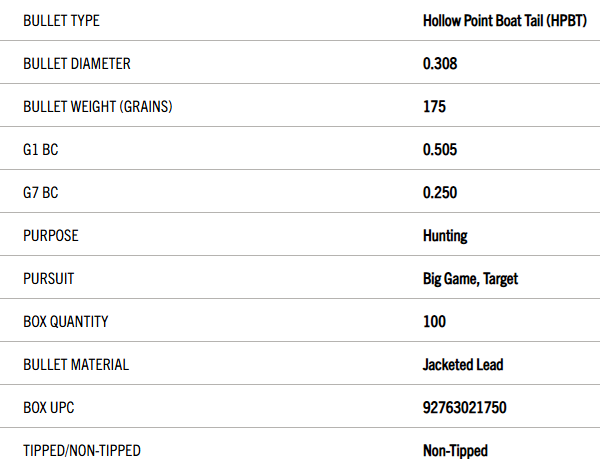Image resolution: width=600 pixels, height=472 pixels.
Task: Select the 0.308 diameter value
Action: [440, 64]
